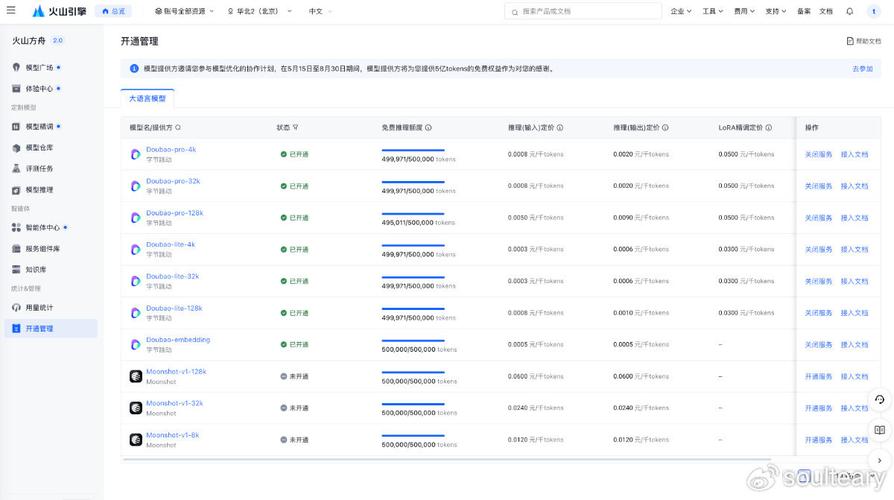Open 备案 in top bar
Screen dimensions: 894x500
803,11
